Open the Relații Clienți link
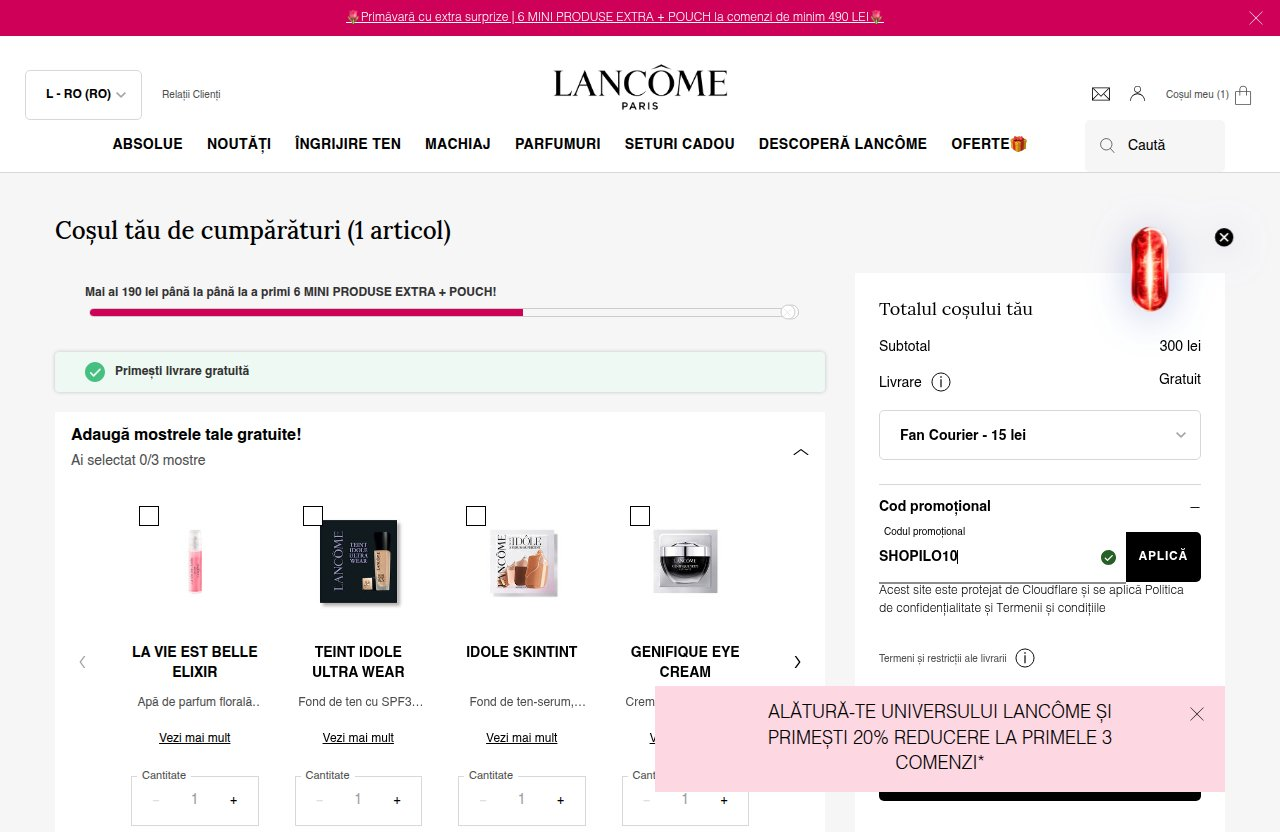Image resolution: width=1280 pixels, height=832 pixels. pyautogui.click(x=191, y=94)
